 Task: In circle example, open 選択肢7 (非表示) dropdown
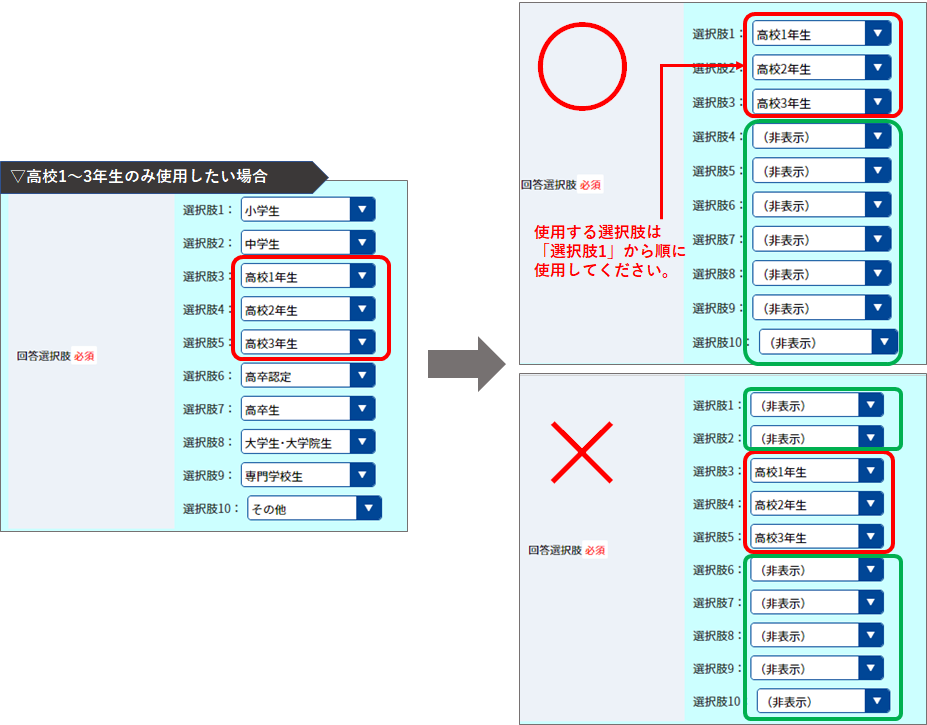point(822,239)
